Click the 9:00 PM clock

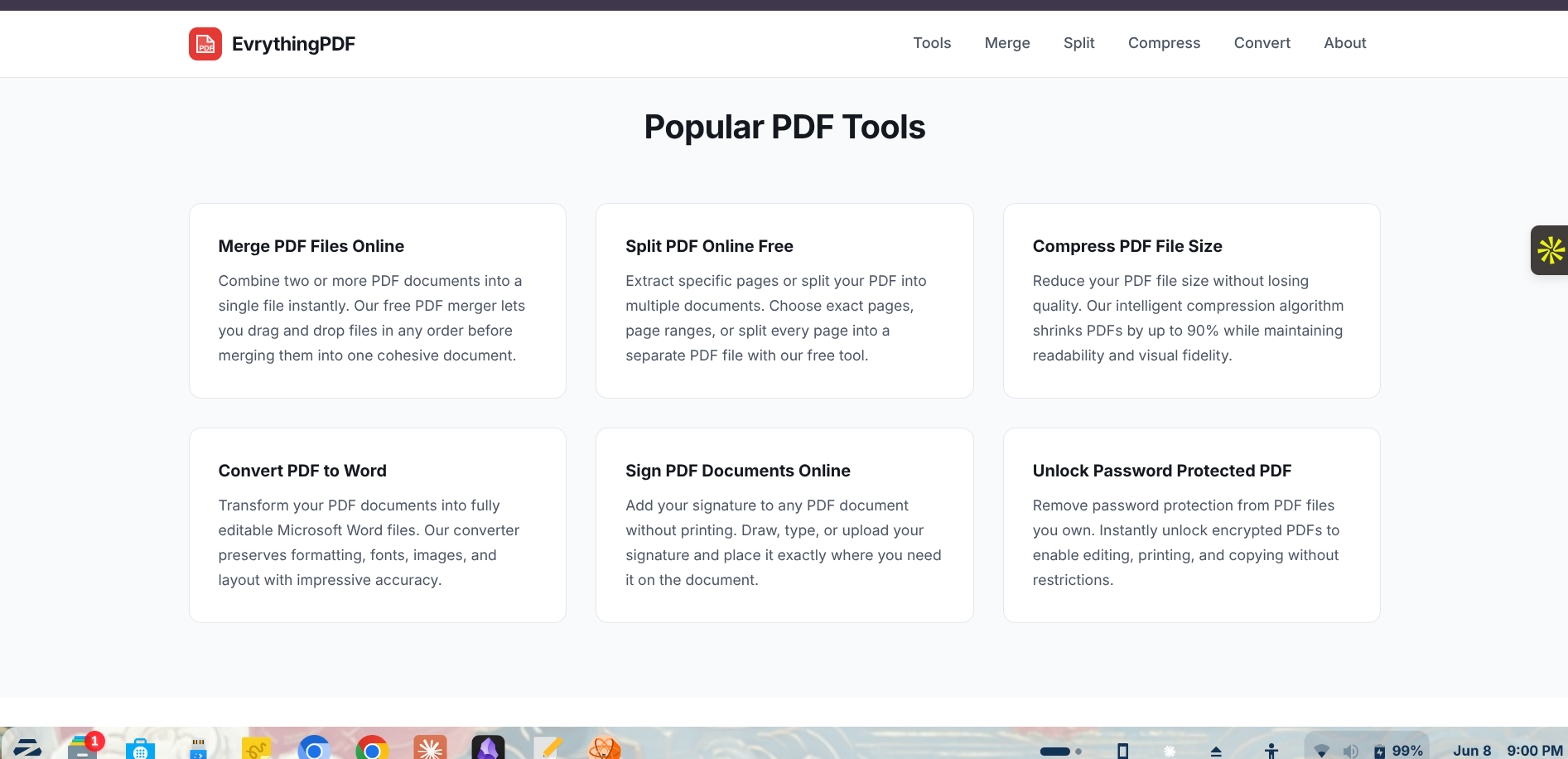pos(1535,751)
